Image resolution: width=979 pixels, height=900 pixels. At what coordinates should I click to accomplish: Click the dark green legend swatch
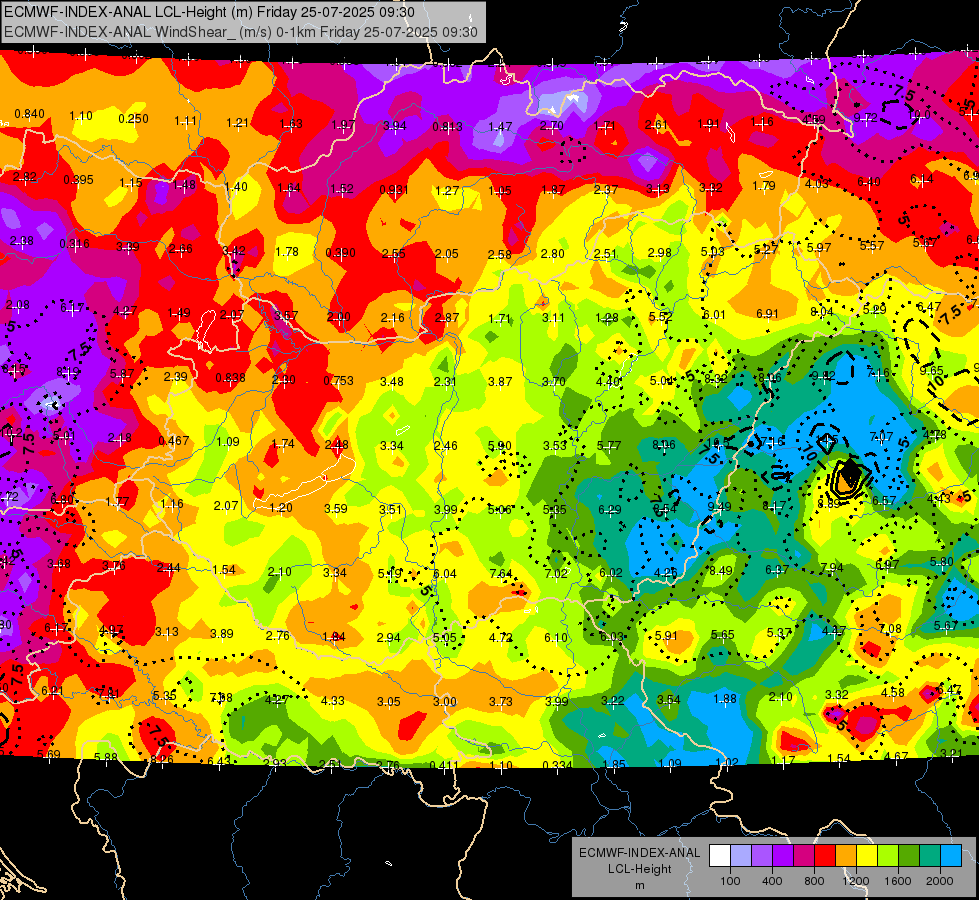909,856
